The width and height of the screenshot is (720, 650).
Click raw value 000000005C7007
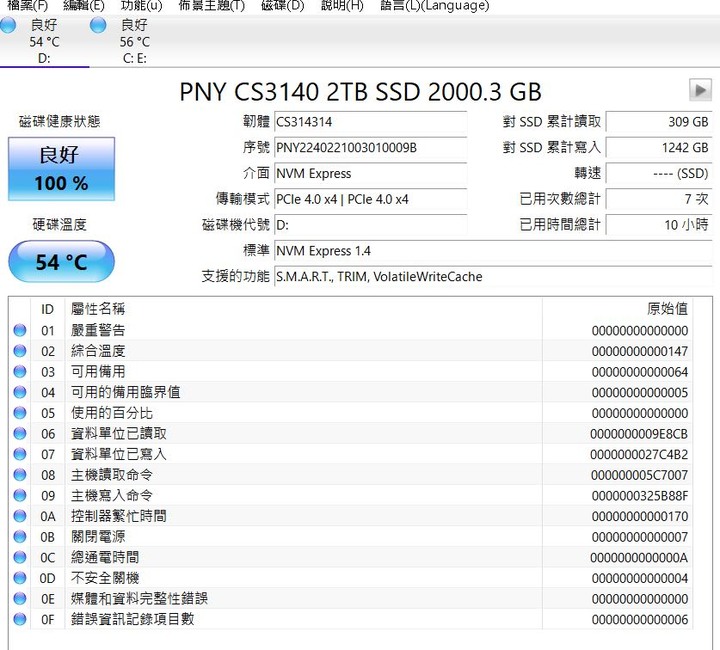[x=640, y=475]
